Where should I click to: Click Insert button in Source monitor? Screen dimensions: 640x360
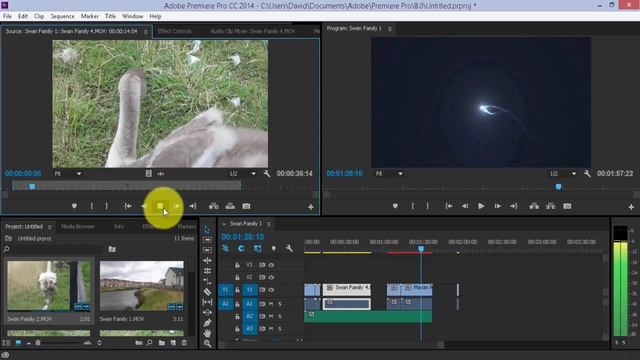tap(213, 206)
